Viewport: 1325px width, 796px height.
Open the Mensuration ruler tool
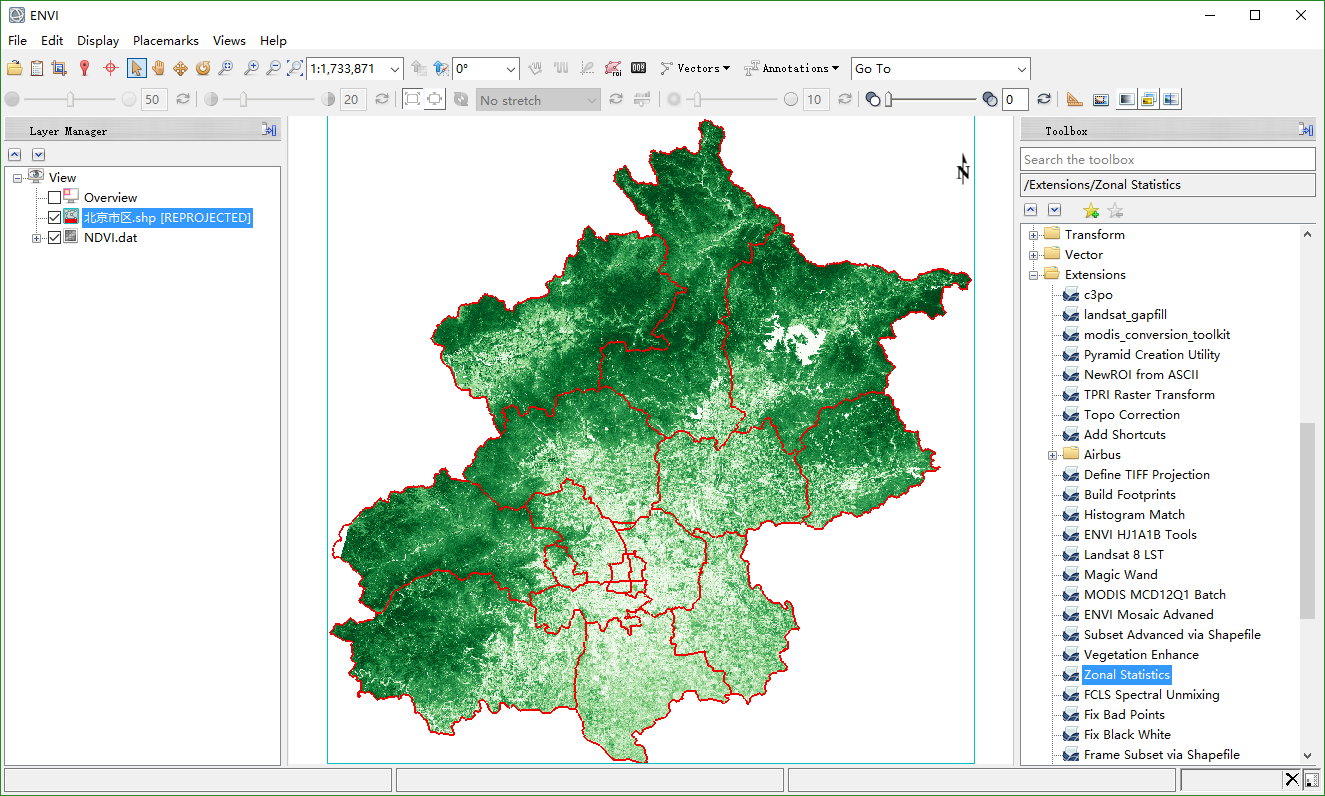(1075, 99)
